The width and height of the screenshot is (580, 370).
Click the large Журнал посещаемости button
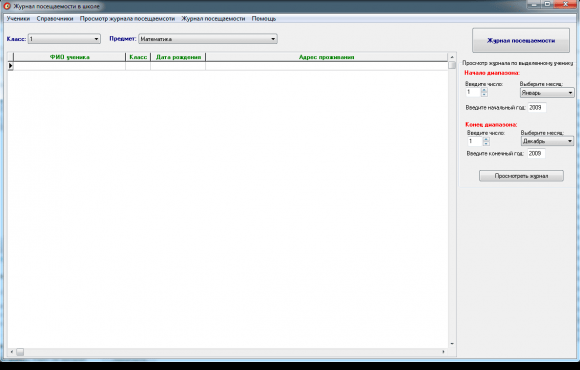[x=521, y=41]
